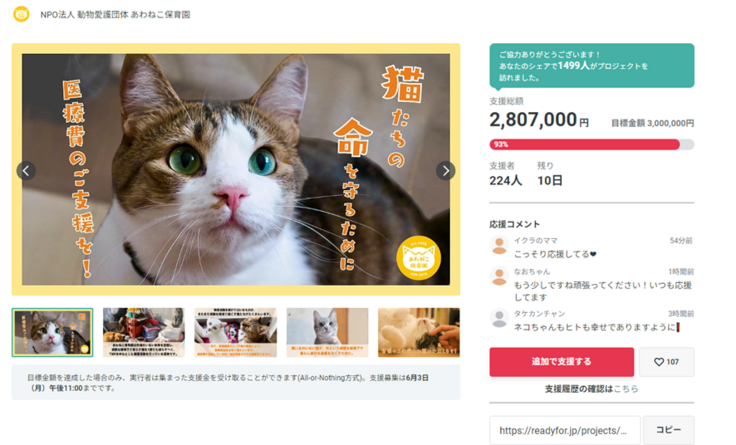Select the fifth thumbnail of the cat being petted

419,332
